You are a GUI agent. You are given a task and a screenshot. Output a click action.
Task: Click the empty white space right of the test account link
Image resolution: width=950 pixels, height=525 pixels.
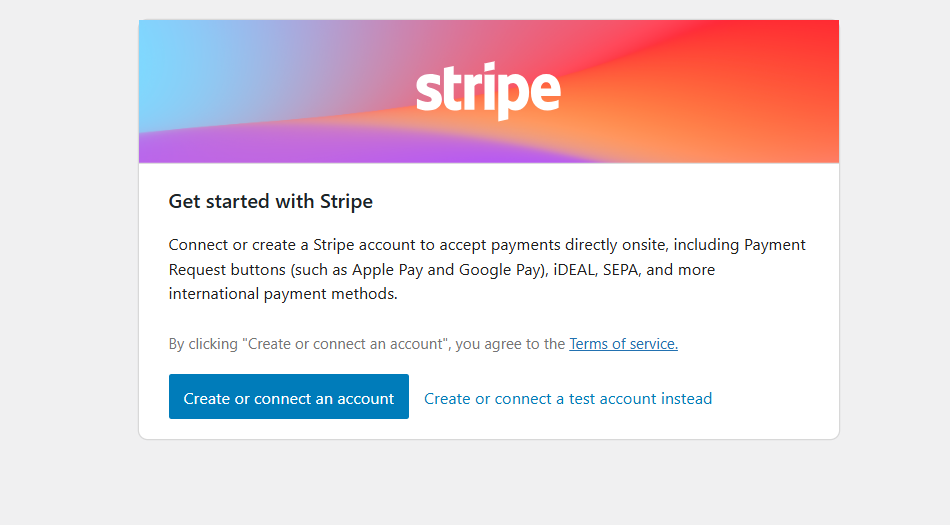point(776,398)
